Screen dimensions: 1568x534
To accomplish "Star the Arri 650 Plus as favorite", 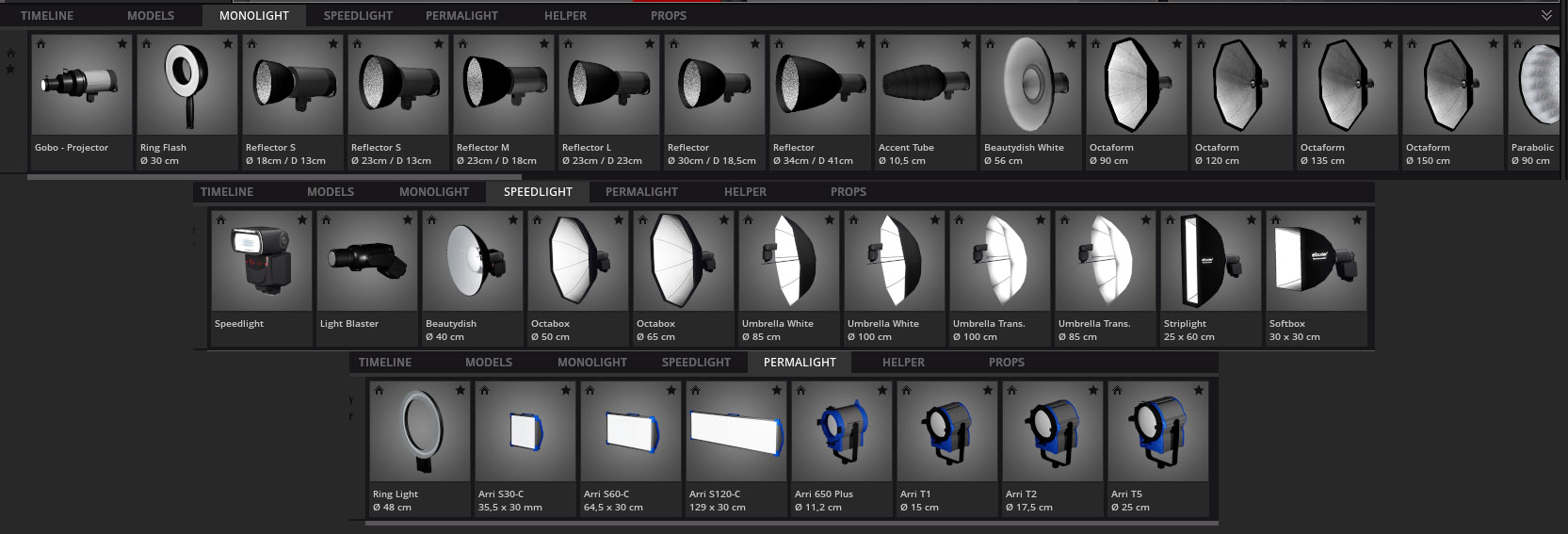I will 882,390.
